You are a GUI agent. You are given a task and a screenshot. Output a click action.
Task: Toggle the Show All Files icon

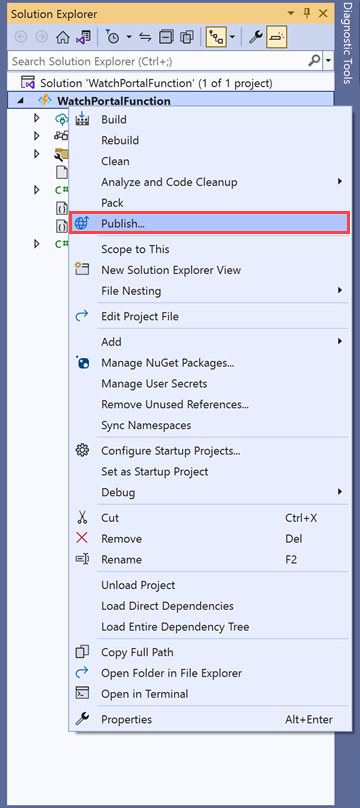coord(186,37)
